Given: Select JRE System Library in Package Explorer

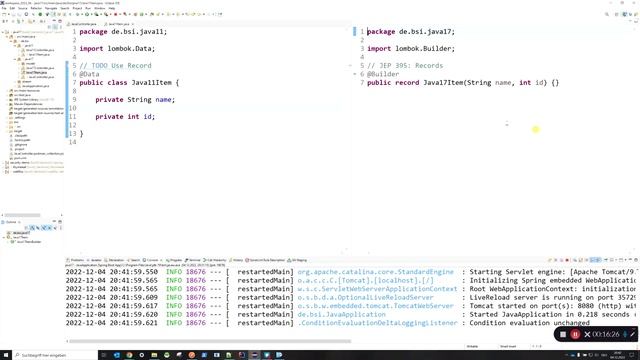Looking at the screenshot, I should pyautogui.click(x=31, y=100).
